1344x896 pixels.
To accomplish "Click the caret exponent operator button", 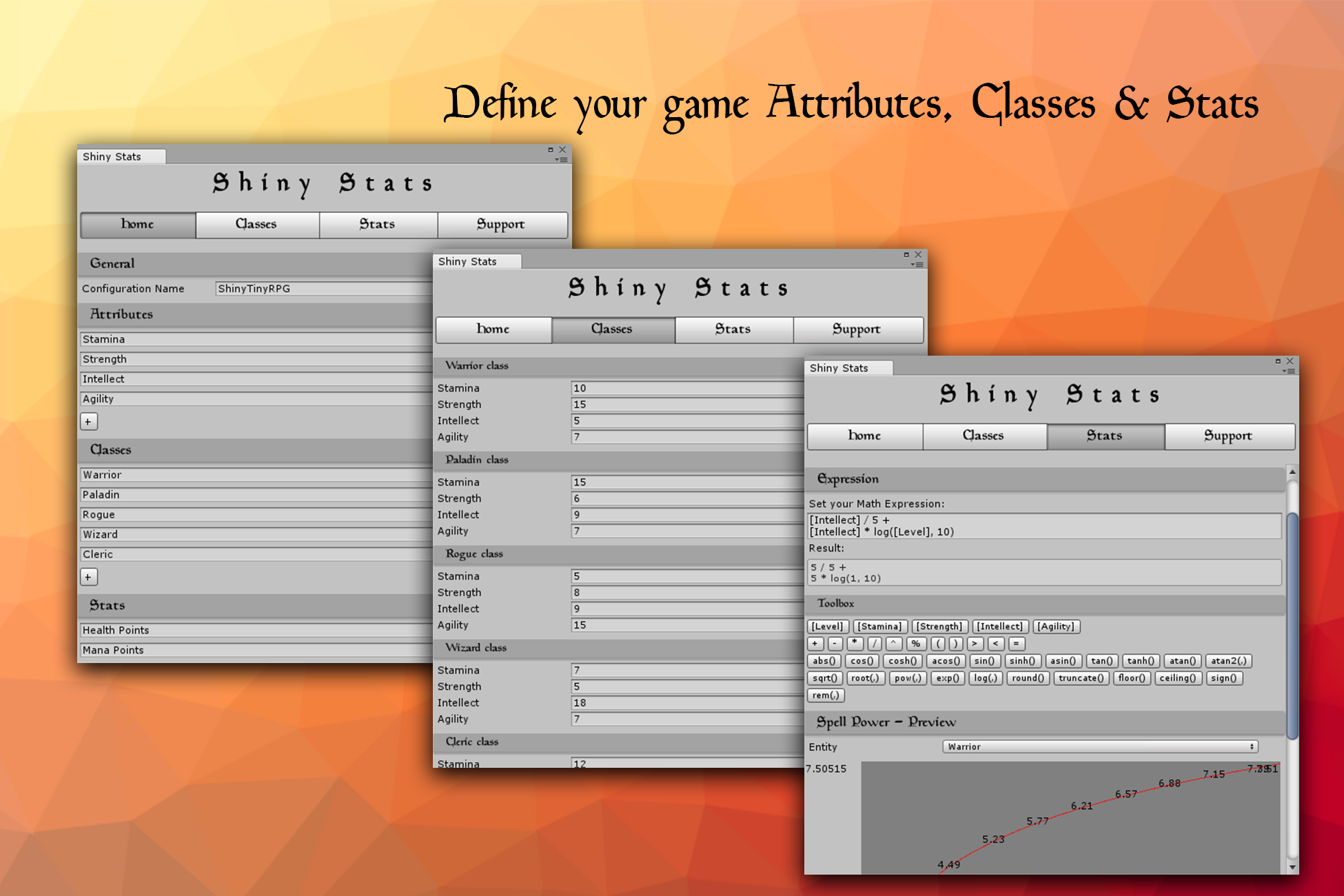I will [x=893, y=644].
